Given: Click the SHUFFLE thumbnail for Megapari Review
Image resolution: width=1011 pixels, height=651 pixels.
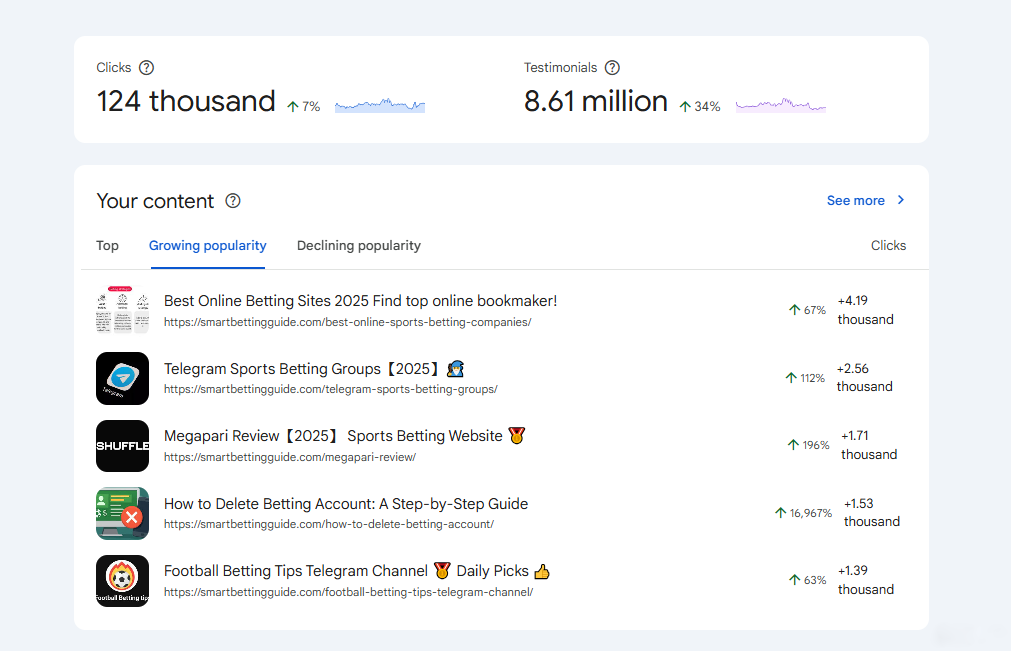Looking at the screenshot, I should tap(122, 446).
